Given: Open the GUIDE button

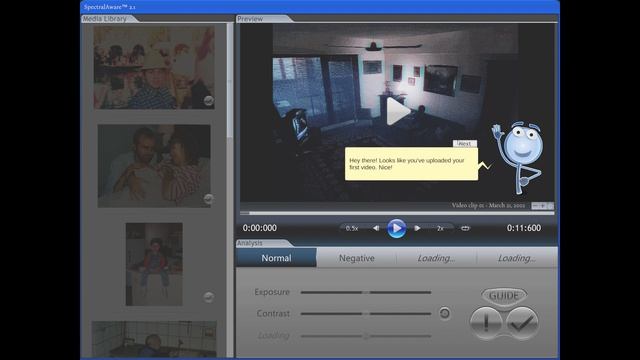Looking at the screenshot, I should click(x=504, y=296).
